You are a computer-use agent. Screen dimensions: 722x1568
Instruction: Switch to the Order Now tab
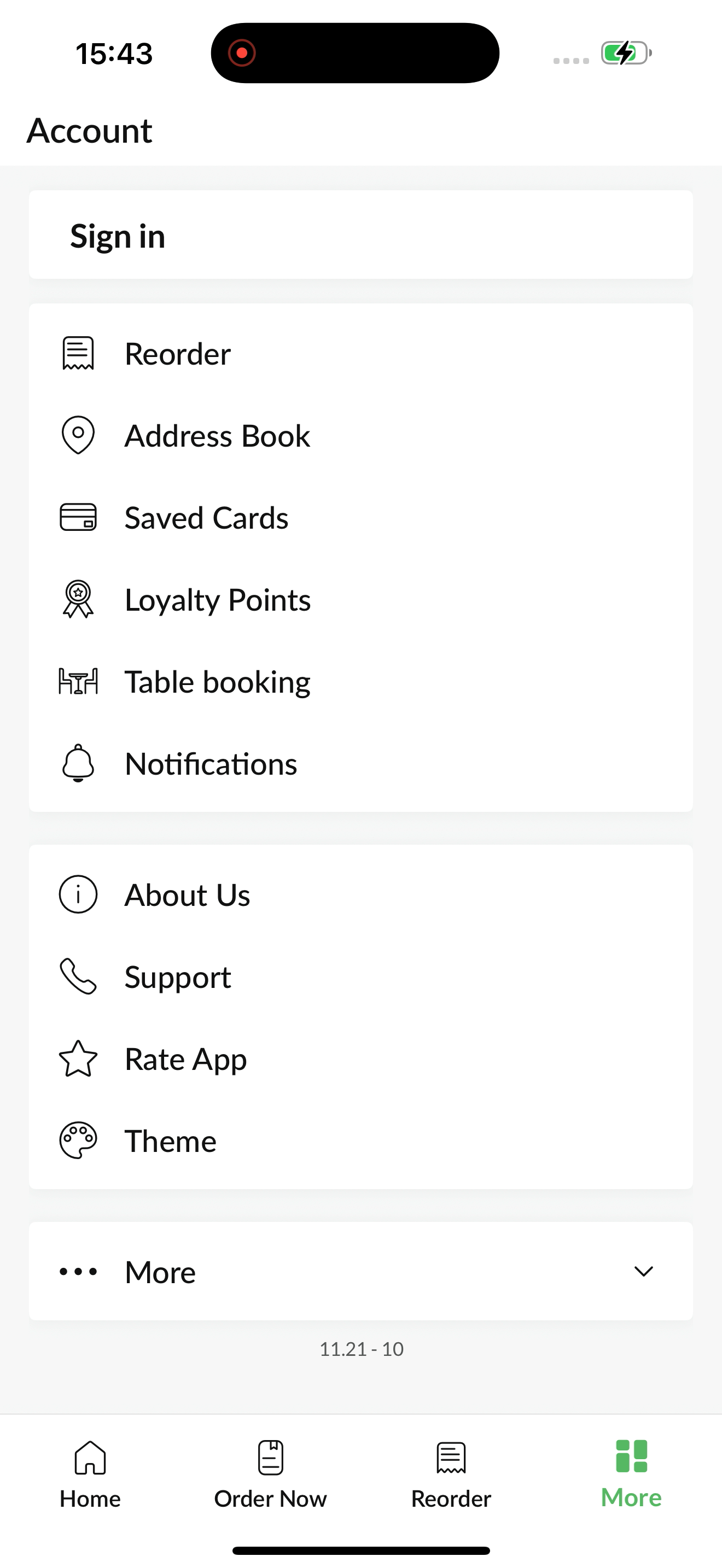(270, 1475)
